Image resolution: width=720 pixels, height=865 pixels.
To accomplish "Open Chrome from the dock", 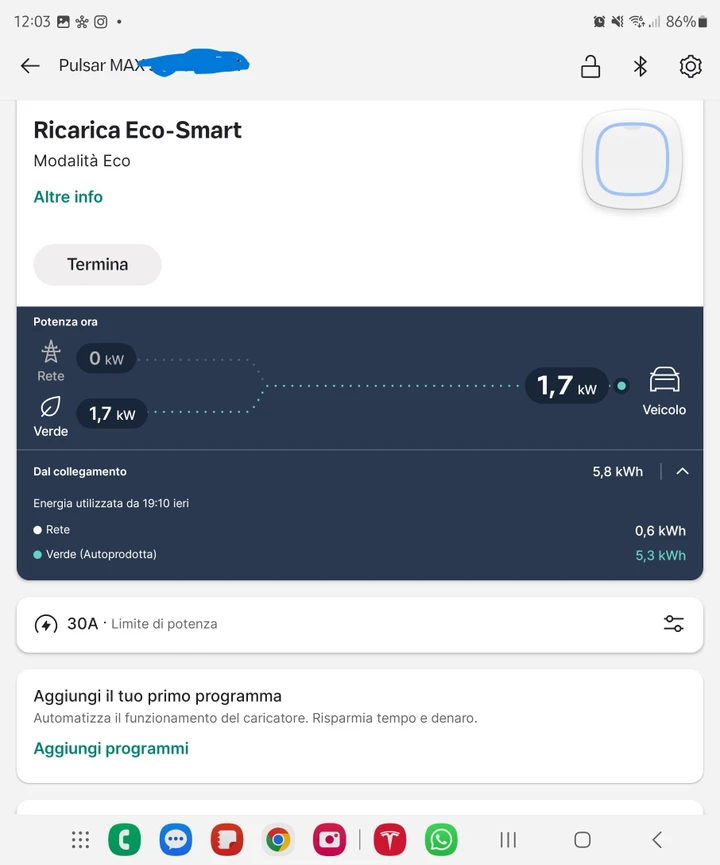I will click(x=278, y=840).
